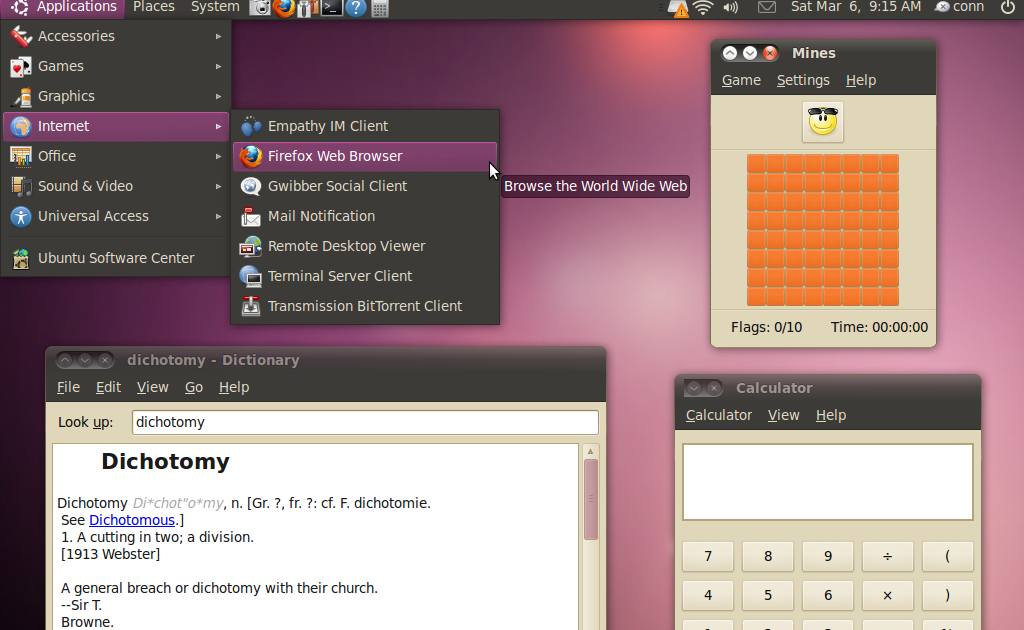
Task: Click the Wi-Fi signal icon on the panel
Action: (702, 8)
